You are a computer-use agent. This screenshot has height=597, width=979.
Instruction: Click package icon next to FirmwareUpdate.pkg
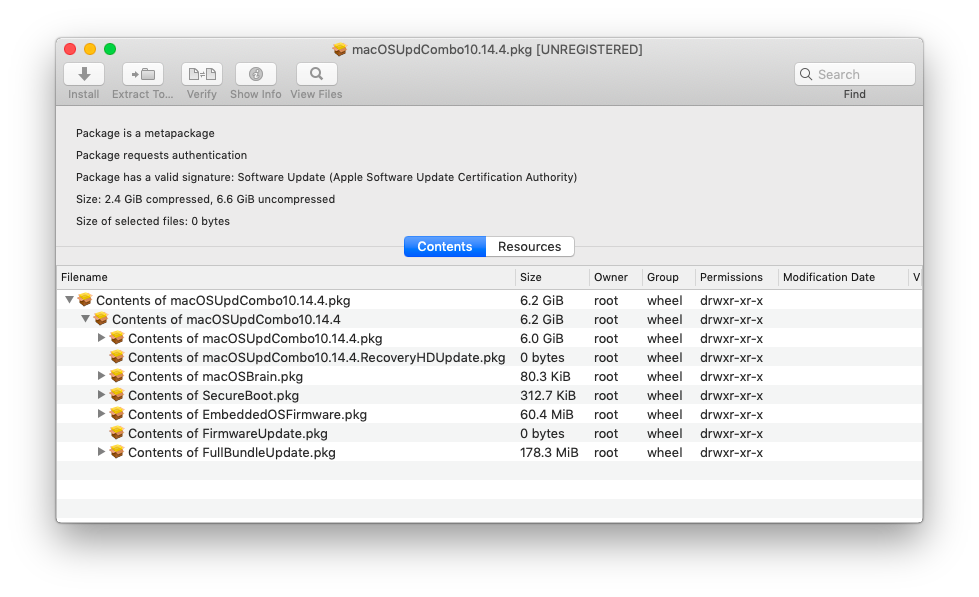pyautogui.click(x=117, y=433)
